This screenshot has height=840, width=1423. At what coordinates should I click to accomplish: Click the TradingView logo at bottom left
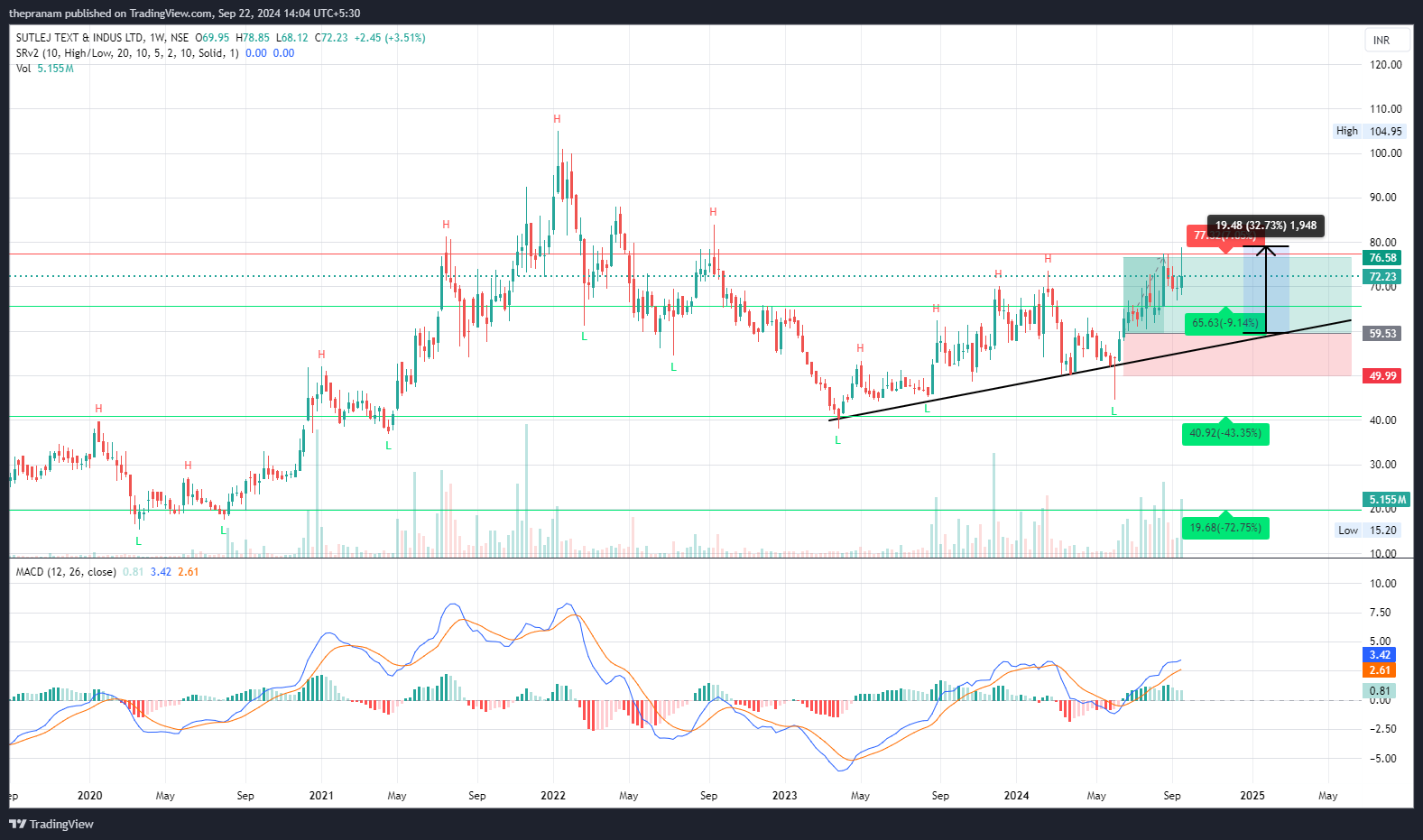click(51, 824)
